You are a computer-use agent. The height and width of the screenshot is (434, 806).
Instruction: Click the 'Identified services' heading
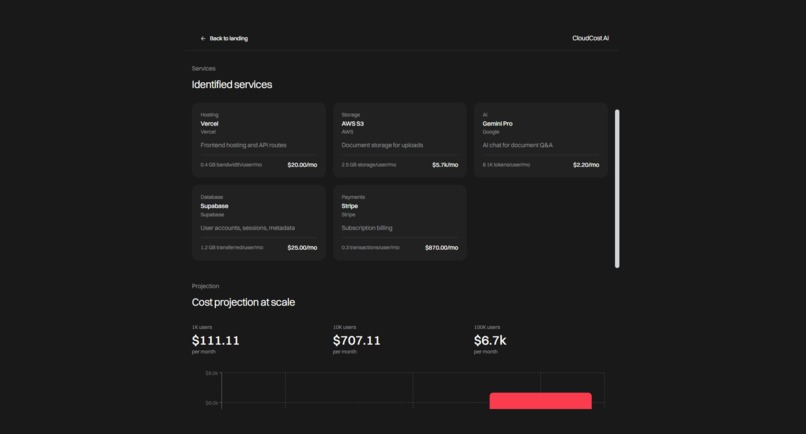(232, 85)
